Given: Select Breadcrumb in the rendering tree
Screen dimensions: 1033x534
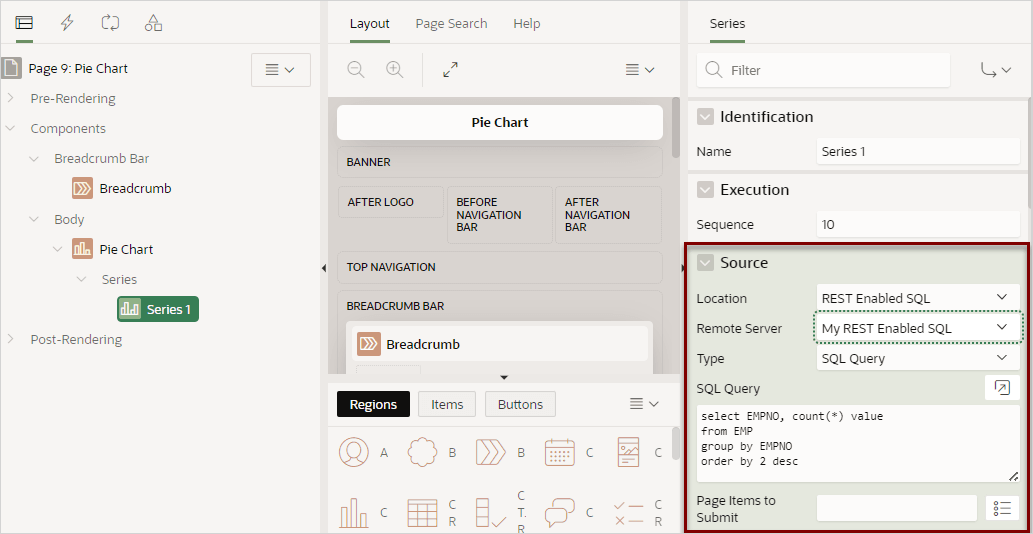Looking at the screenshot, I should [x=135, y=188].
